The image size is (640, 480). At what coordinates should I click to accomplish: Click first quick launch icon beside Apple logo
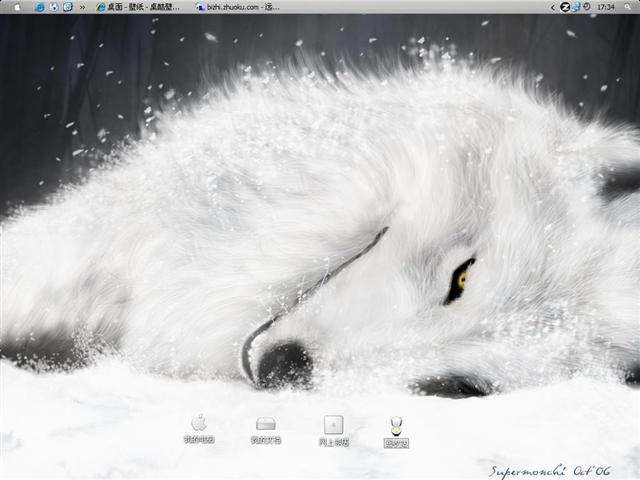(39, 6)
